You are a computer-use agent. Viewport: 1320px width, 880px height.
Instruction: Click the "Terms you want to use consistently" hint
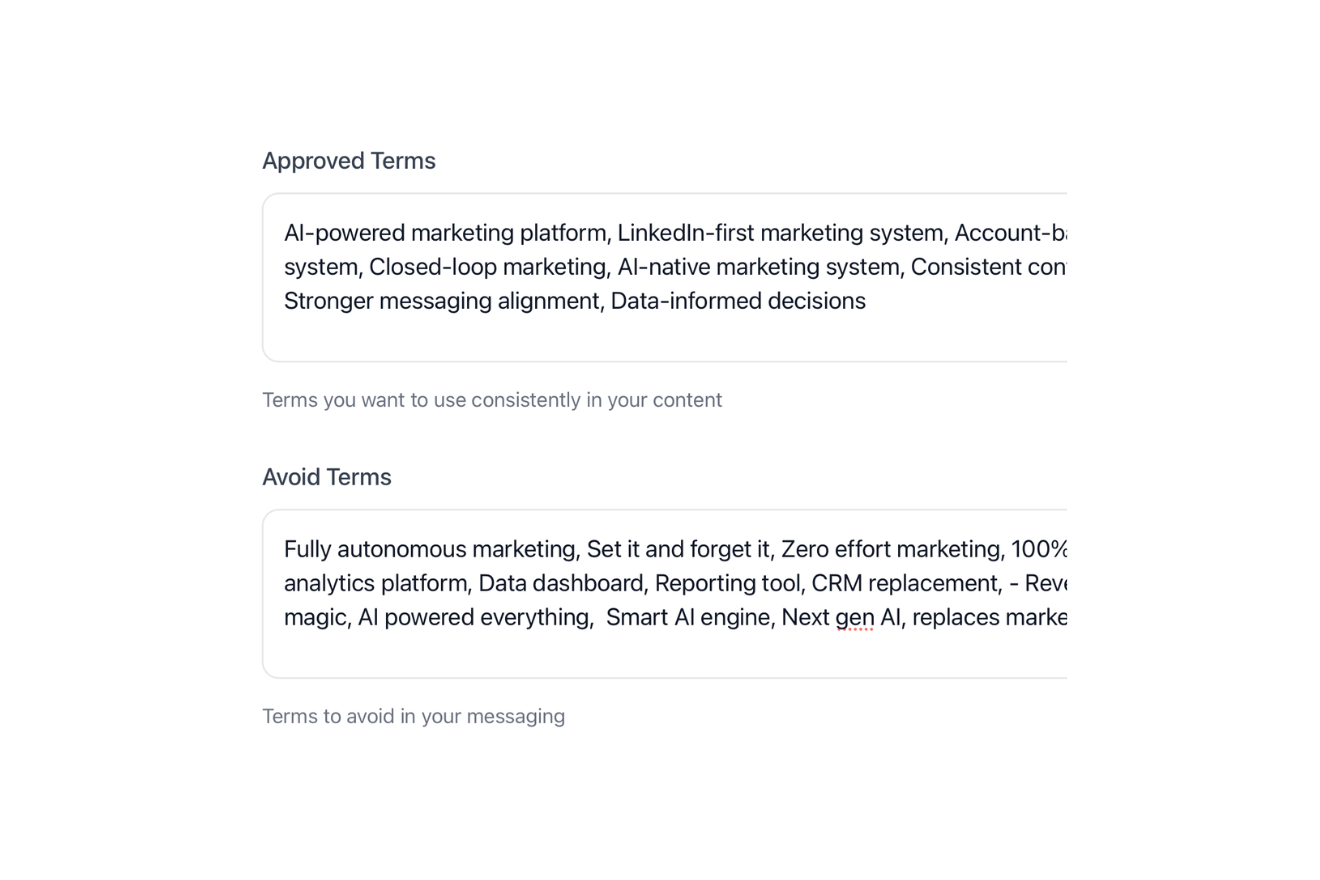492,400
